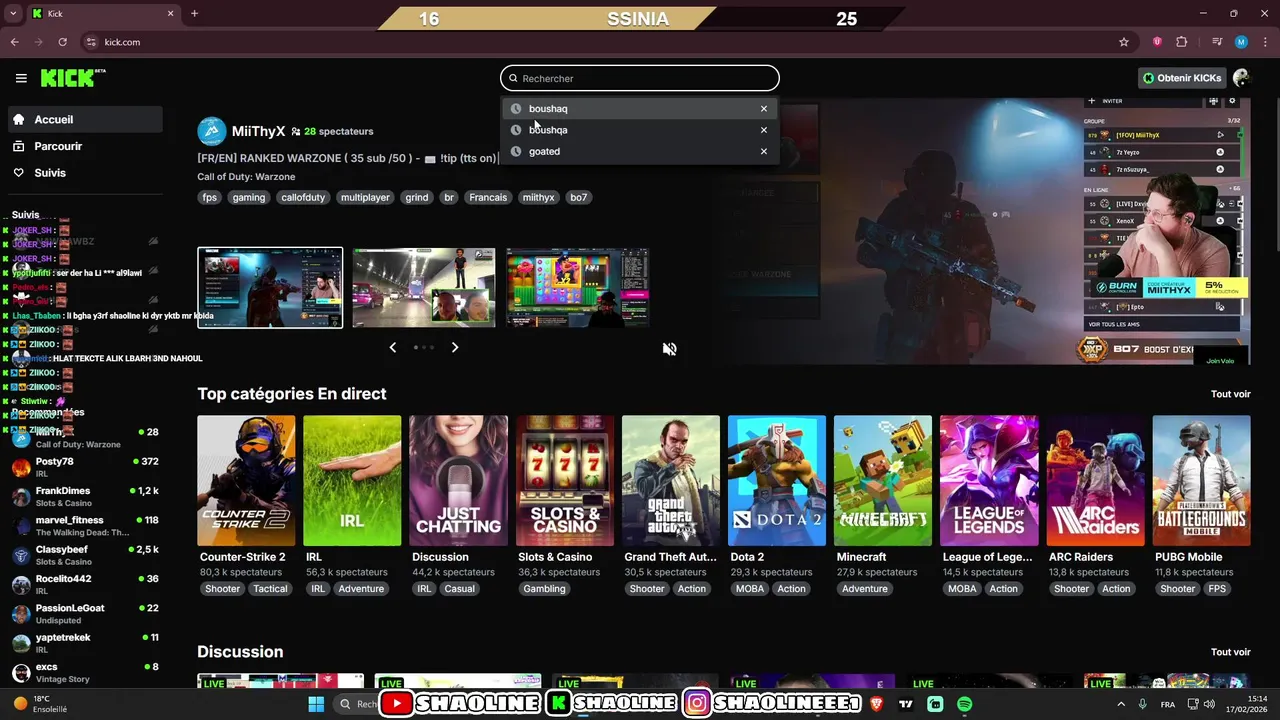Click the 'fps' tag
The height and width of the screenshot is (720, 1280).
(210, 198)
